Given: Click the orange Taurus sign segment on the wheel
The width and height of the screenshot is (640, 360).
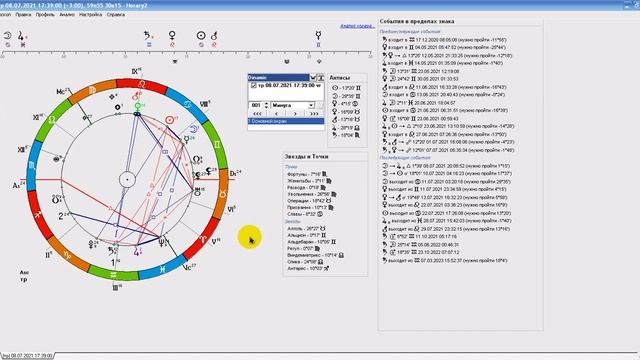Looking at the screenshot, I should 222,193.
